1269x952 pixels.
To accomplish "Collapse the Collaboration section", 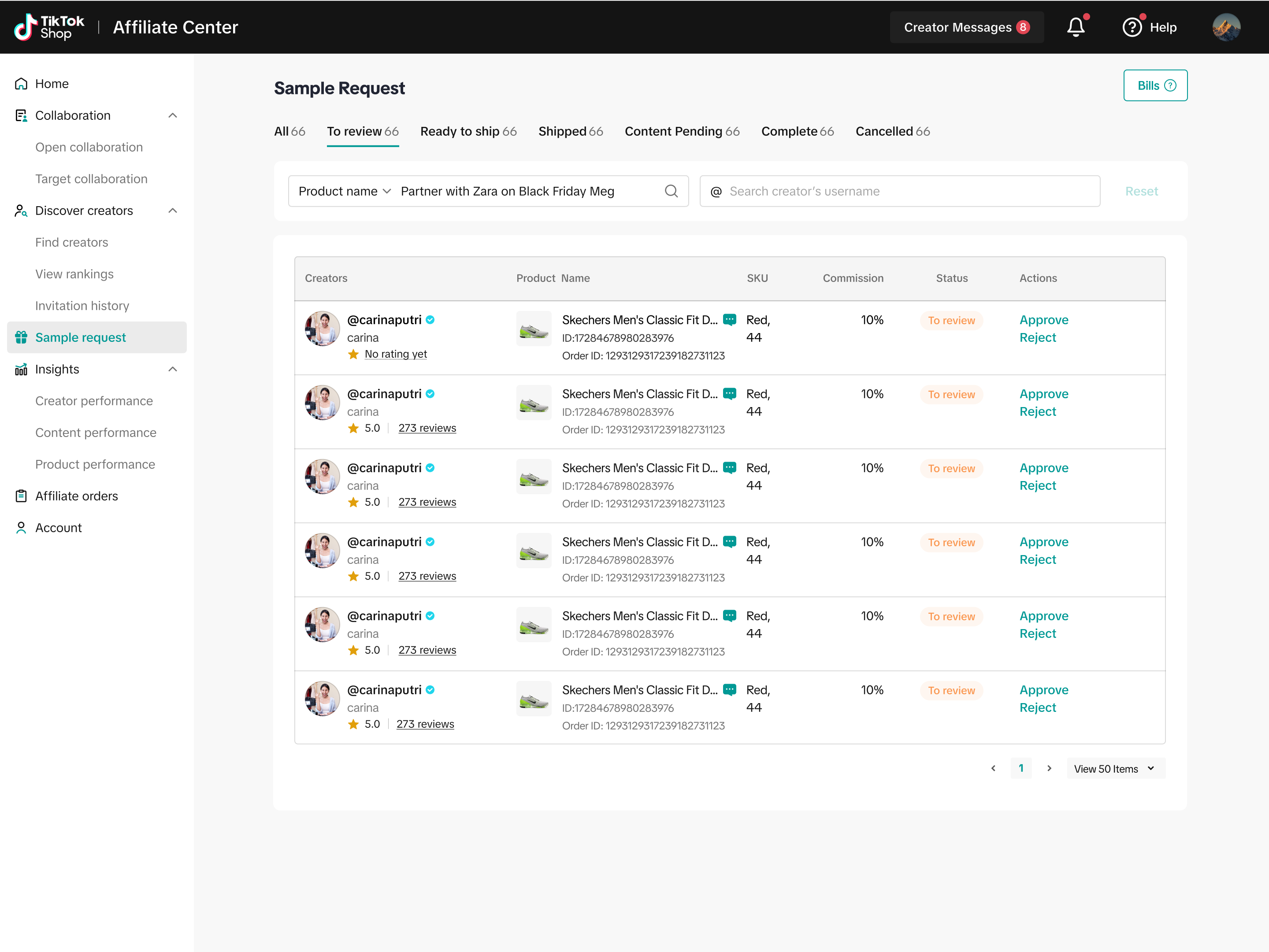I will coord(173,115).
